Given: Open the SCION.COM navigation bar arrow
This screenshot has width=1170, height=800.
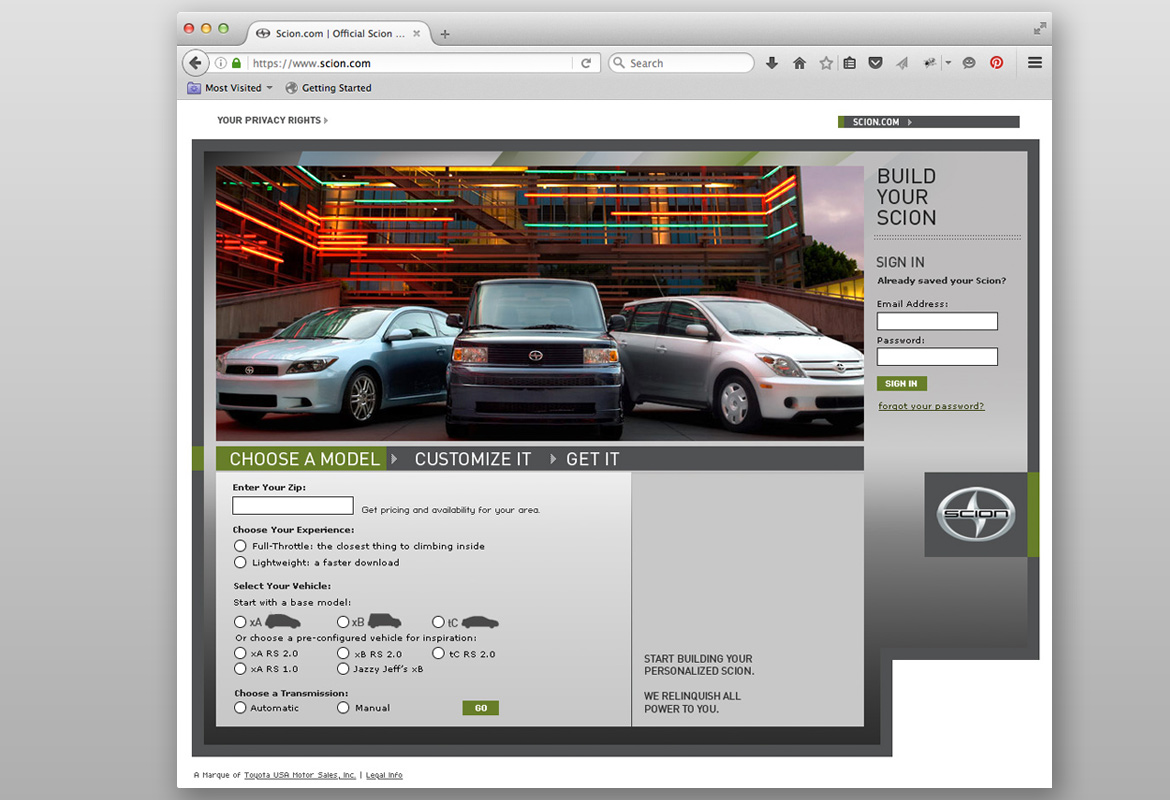Looking at the screenshot, I should click(910, 122).
